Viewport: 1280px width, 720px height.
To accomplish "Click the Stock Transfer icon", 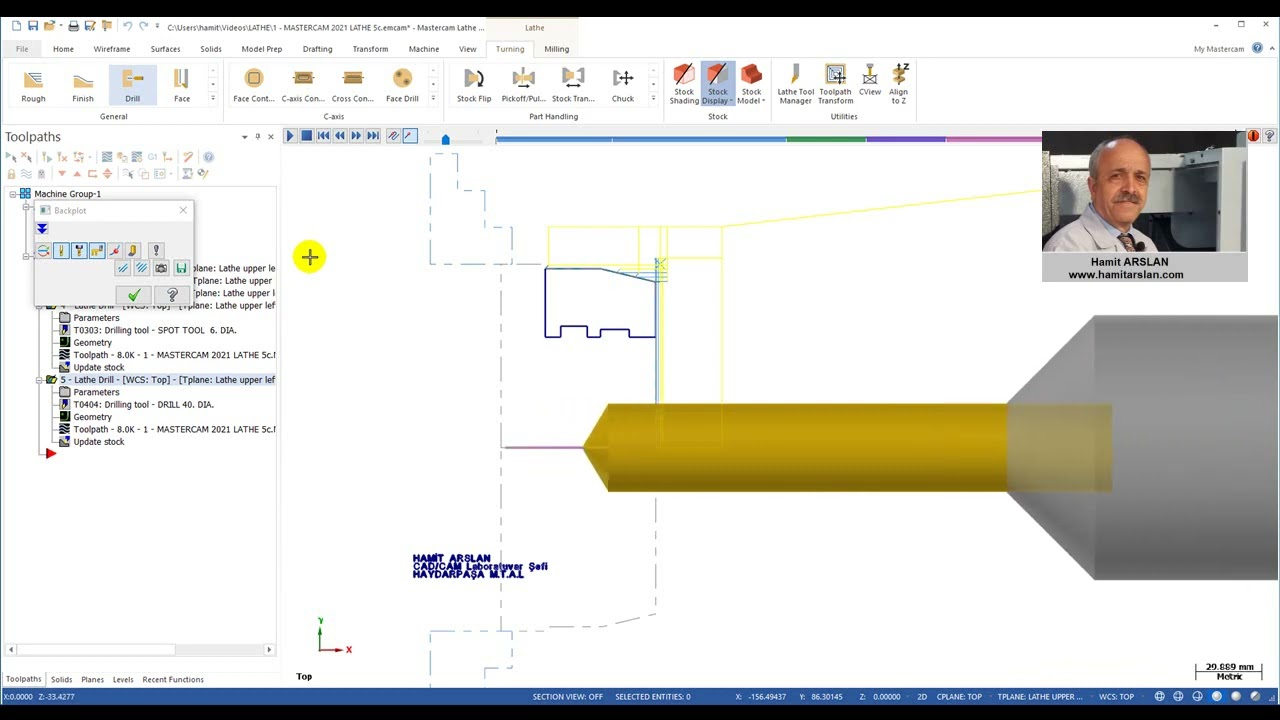I will 573,86.
